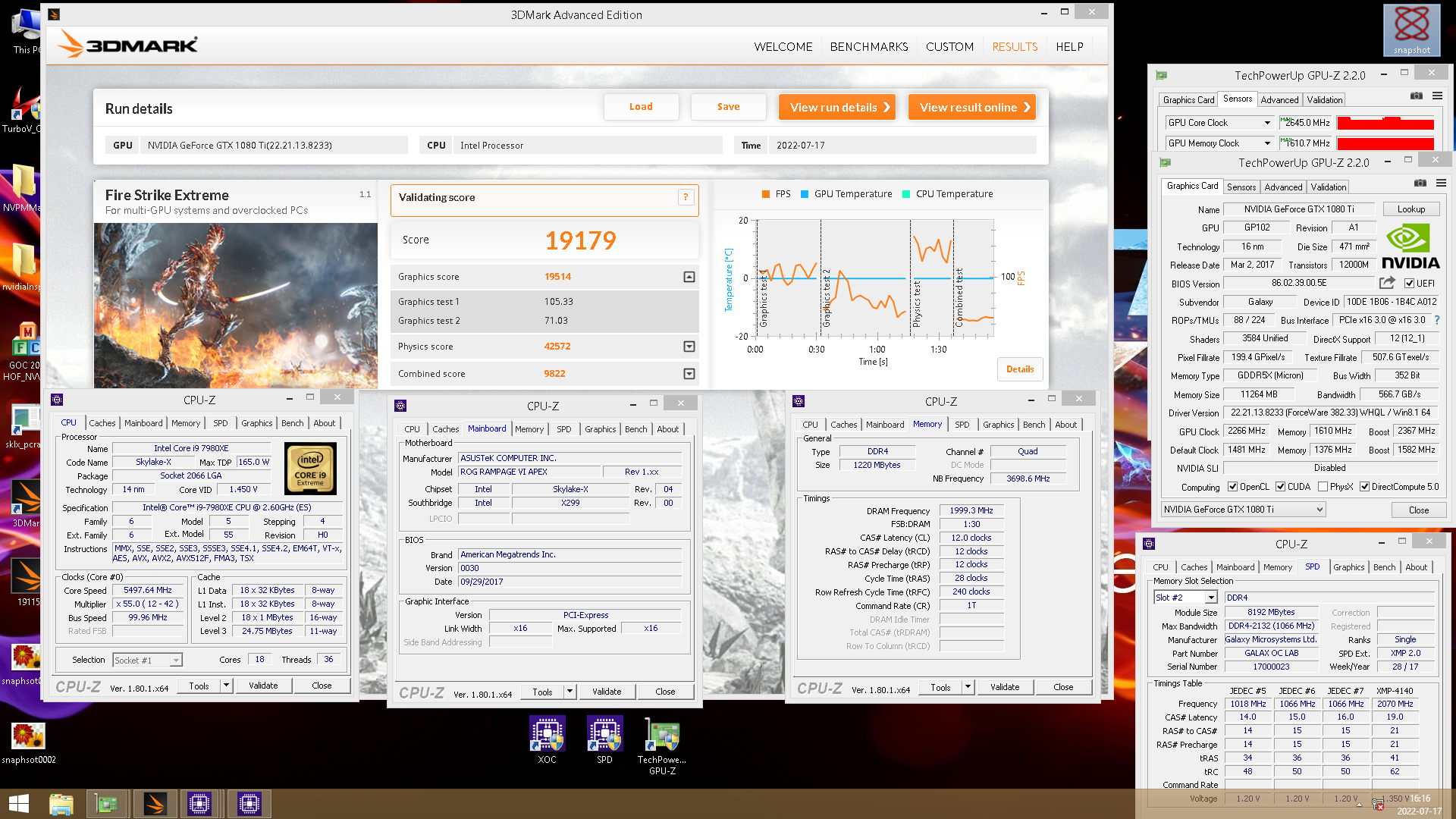The width and height of the screenshot is (1456, 819).
Task: Select 19115 3DMark result desktop icon
Action: click(27, 583)
